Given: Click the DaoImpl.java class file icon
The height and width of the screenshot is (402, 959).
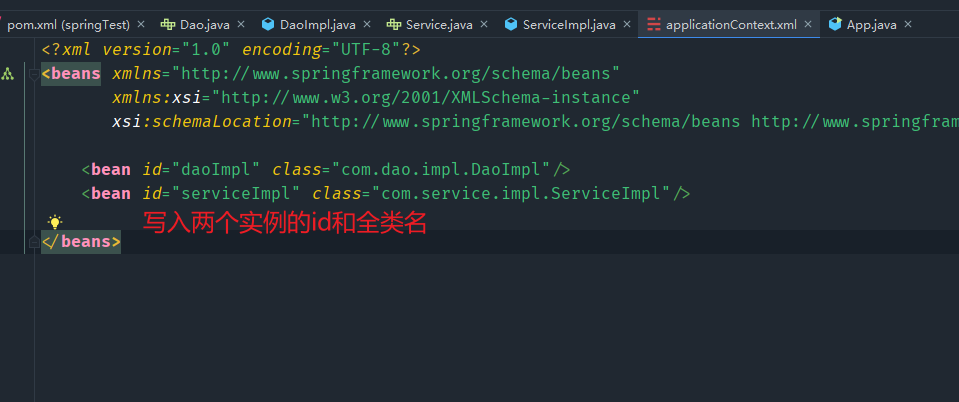Looking at the screenshot, I should [268, 24].
